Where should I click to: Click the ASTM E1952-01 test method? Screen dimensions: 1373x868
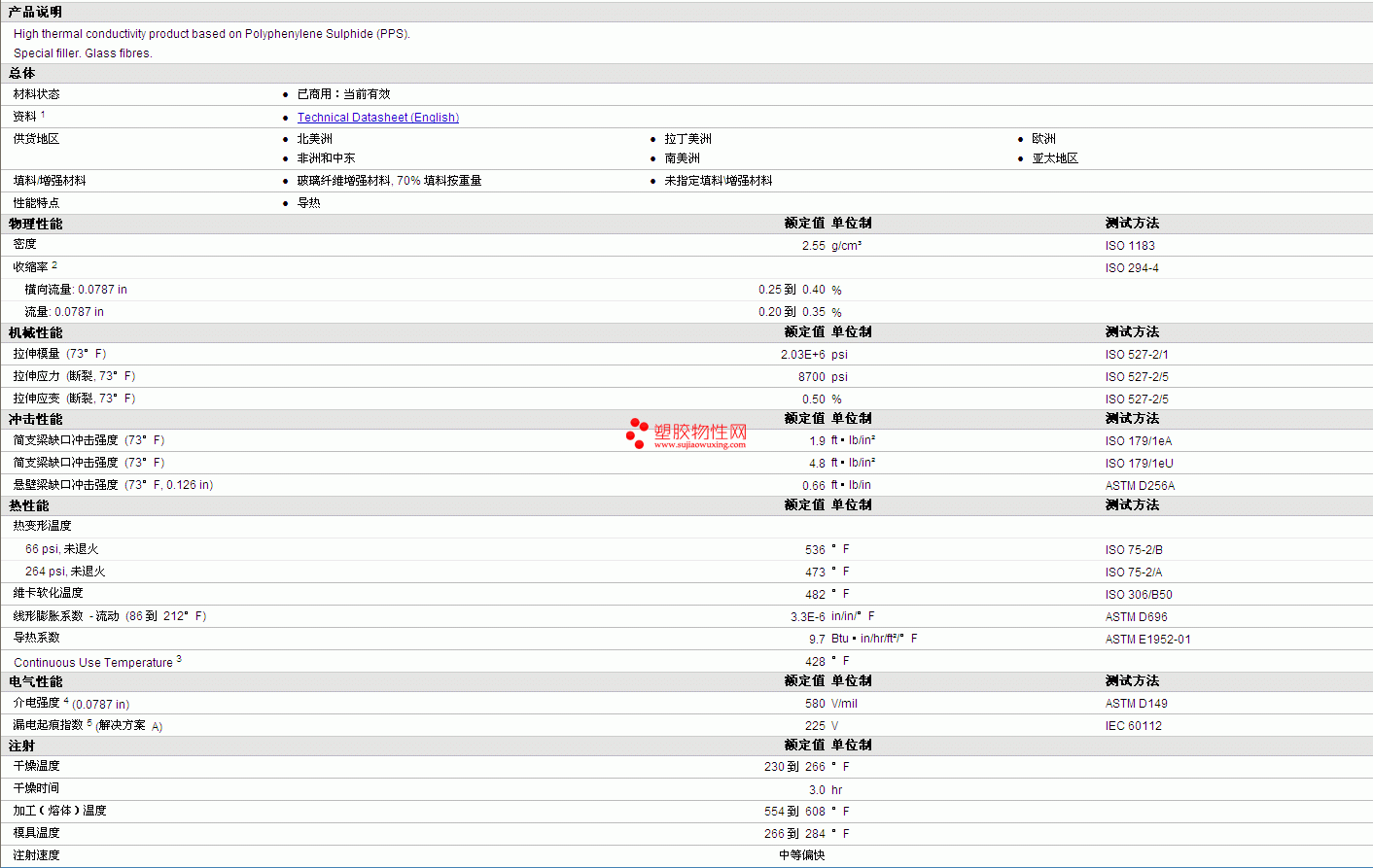pyautogui.click(x=1147, y=640)
